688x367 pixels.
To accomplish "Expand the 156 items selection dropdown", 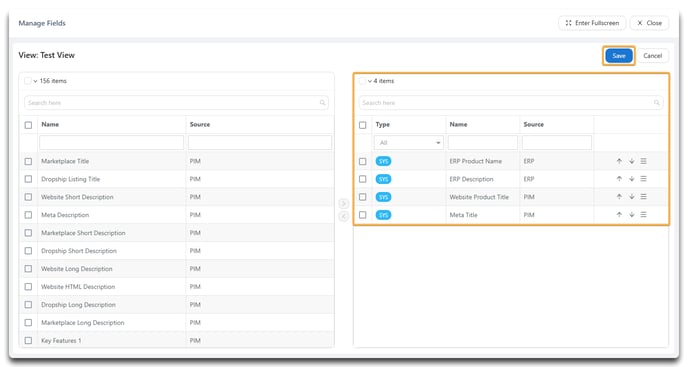I will click(36, 81).
